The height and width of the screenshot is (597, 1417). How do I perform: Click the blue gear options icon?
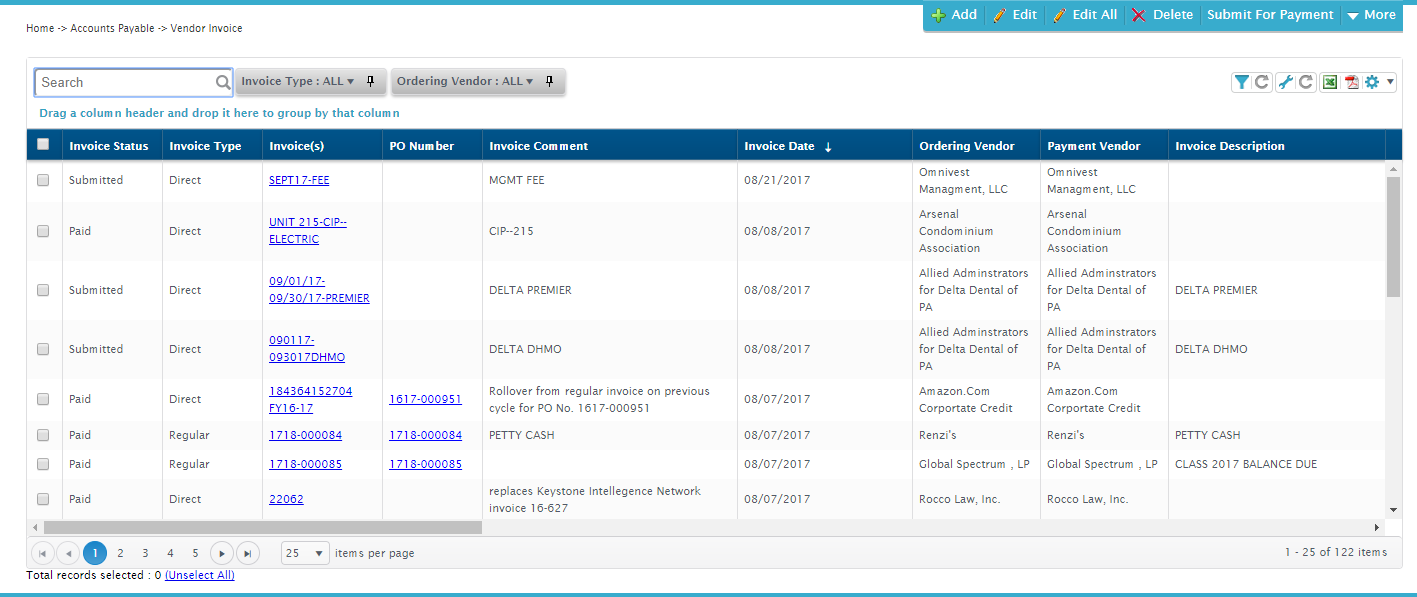(x=1372, y=82)
